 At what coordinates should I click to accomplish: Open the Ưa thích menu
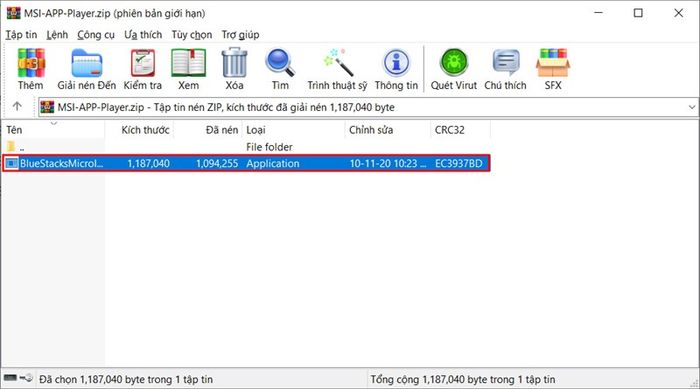[x=143, y=35]
